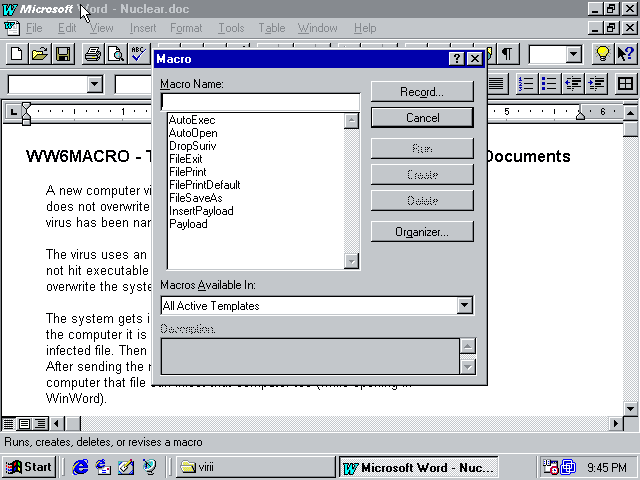Switch to Page Layout view icon

click(x=24, y=424)
